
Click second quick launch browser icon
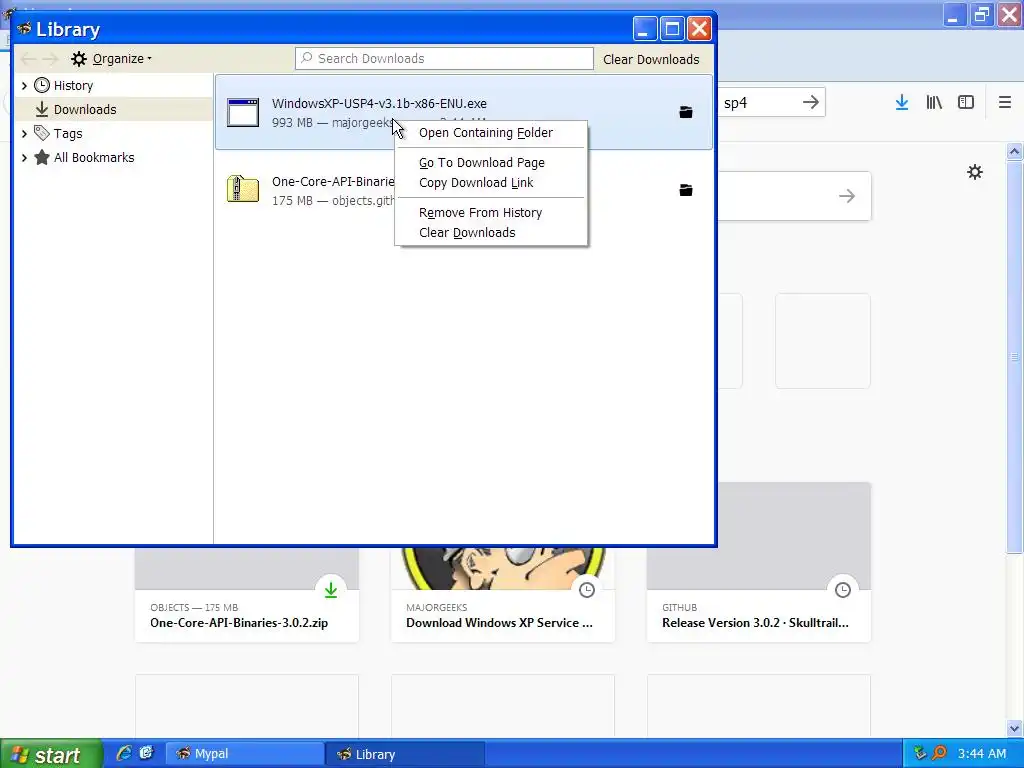coord(146,753)
